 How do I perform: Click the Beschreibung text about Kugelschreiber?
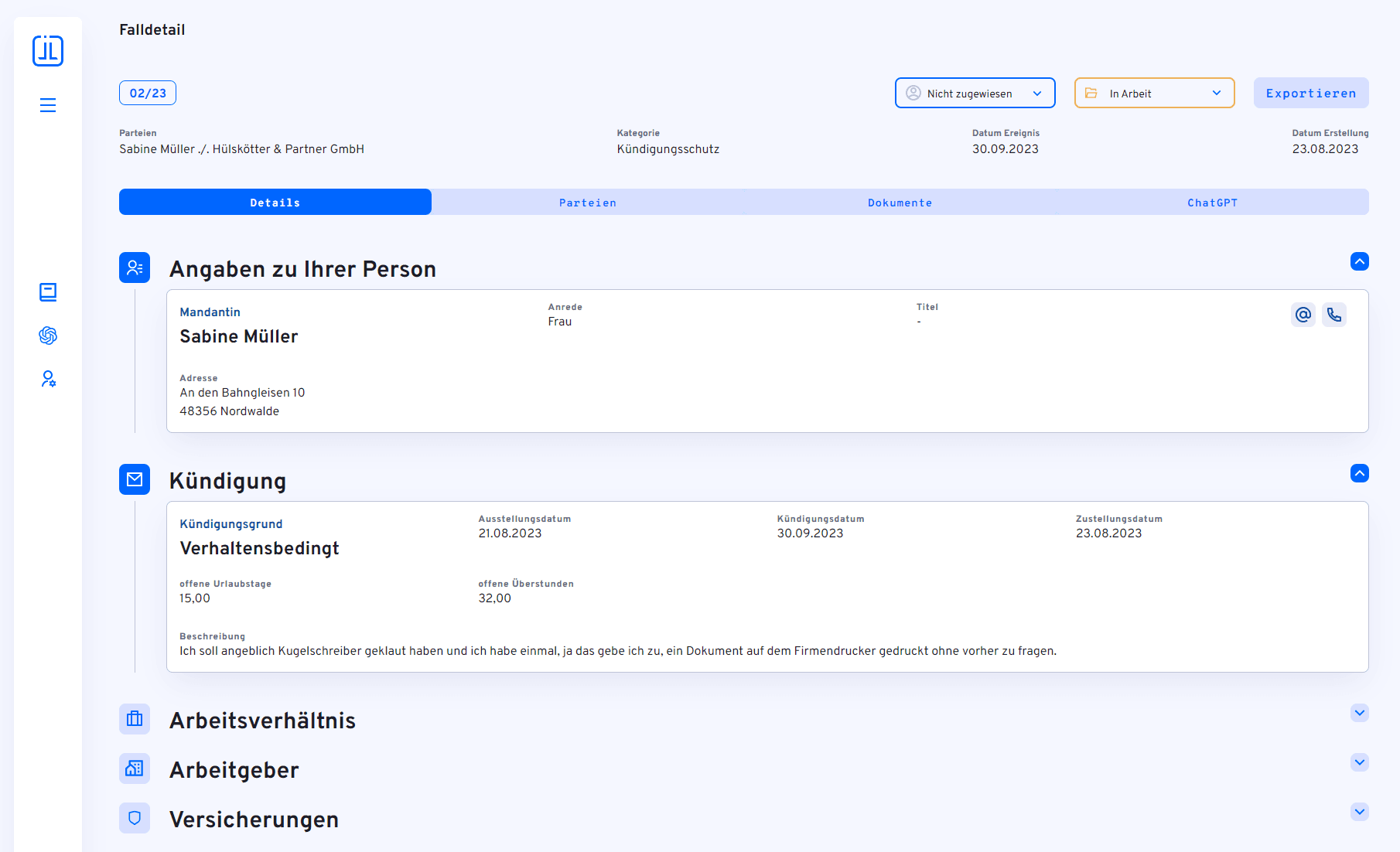[618, 651]
